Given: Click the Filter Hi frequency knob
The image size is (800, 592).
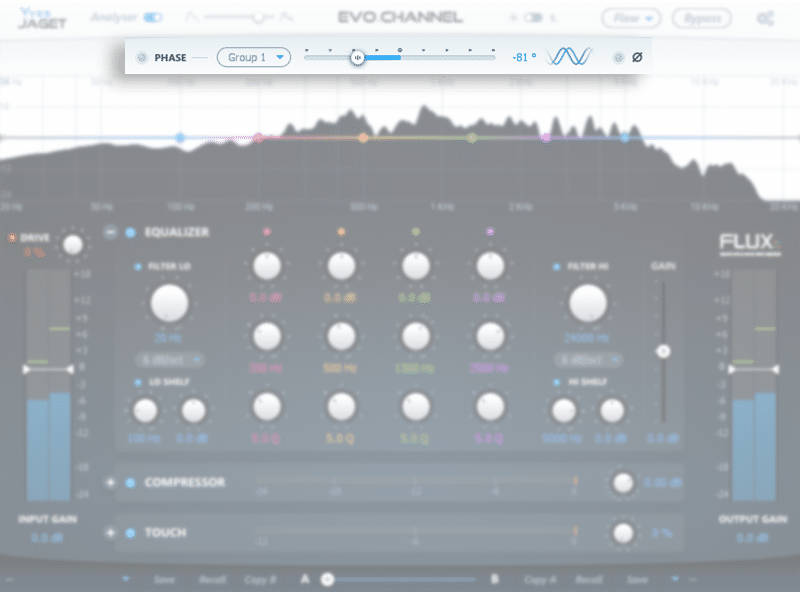Looking at the screenshot, I should tap(588, 303).
